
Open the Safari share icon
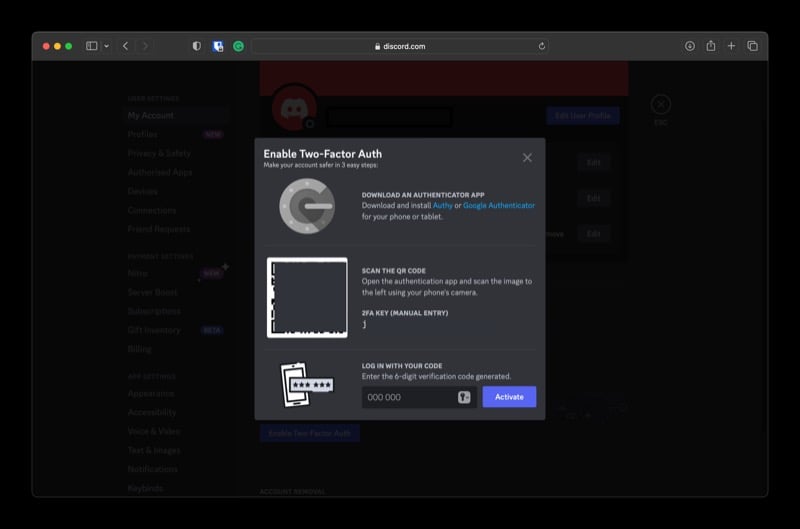point(711,46)
